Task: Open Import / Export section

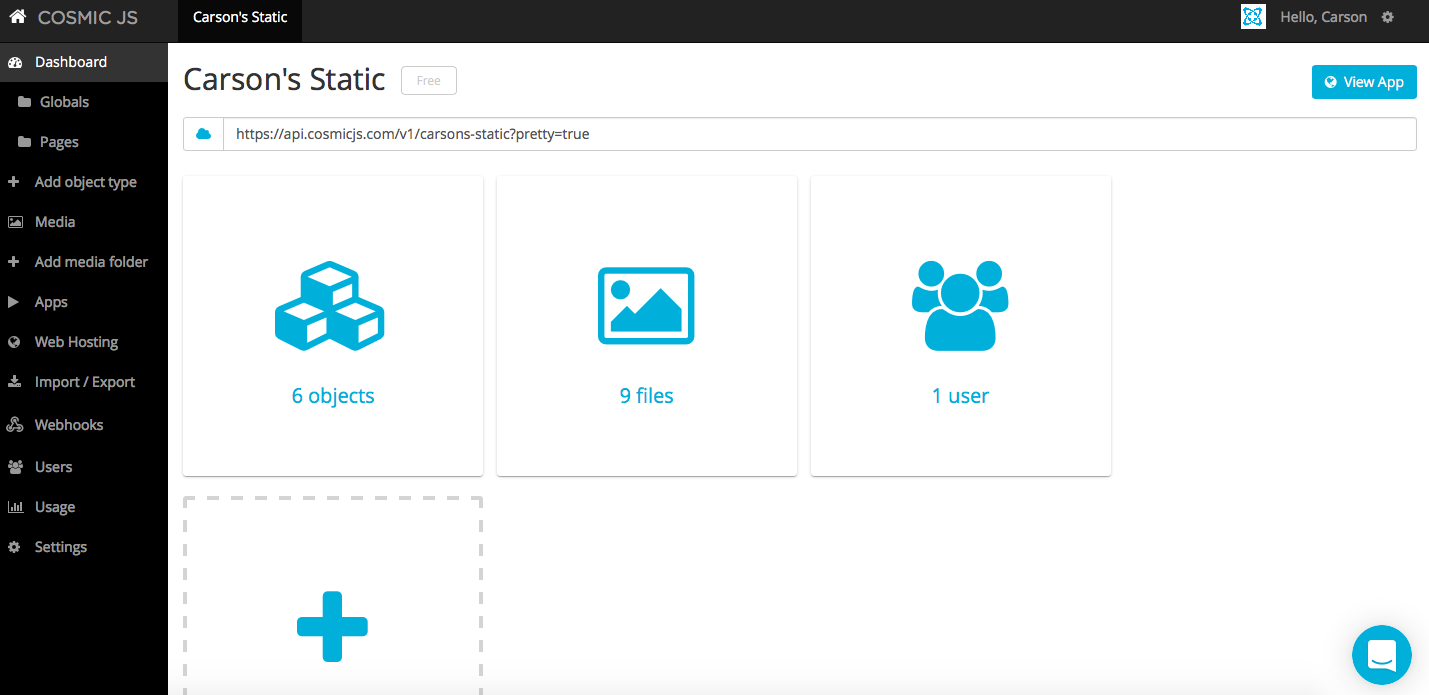Action: click(84, 382)
